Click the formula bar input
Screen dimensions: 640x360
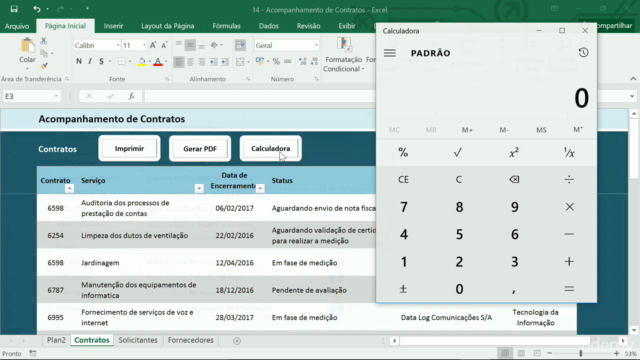coord(260,96)
